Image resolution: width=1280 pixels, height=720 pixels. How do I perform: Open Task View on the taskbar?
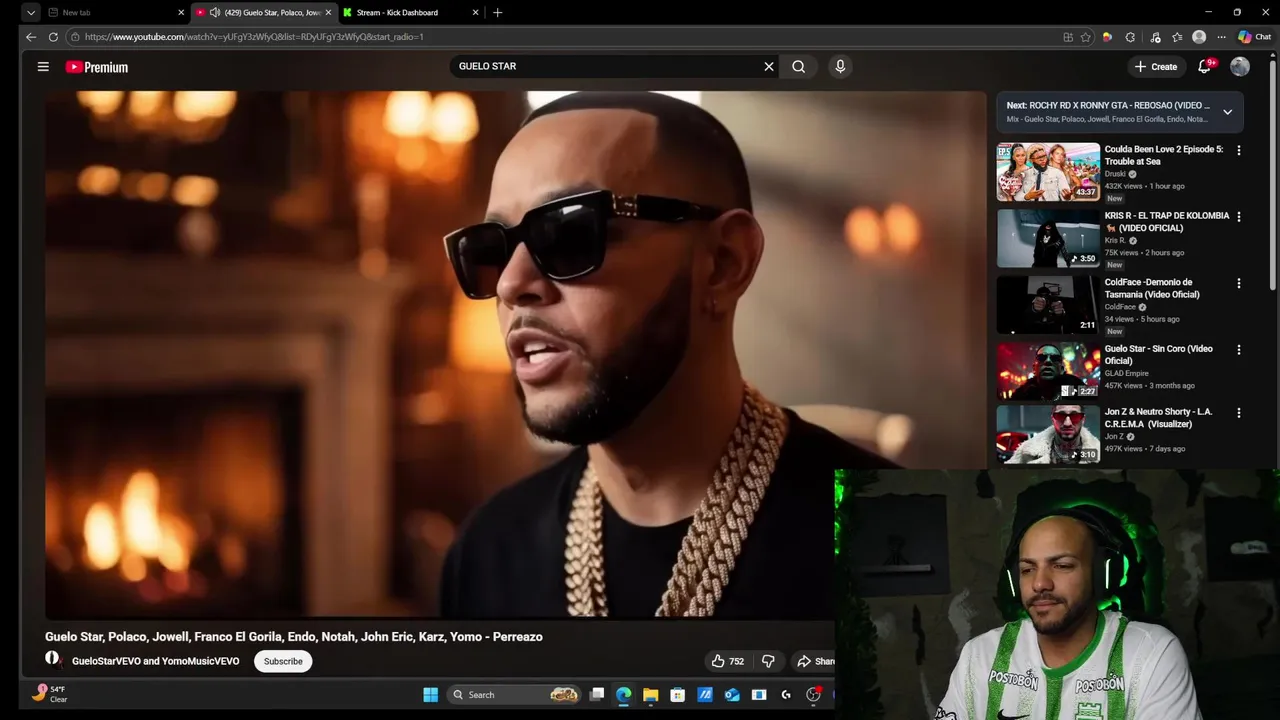coord(597,695)
